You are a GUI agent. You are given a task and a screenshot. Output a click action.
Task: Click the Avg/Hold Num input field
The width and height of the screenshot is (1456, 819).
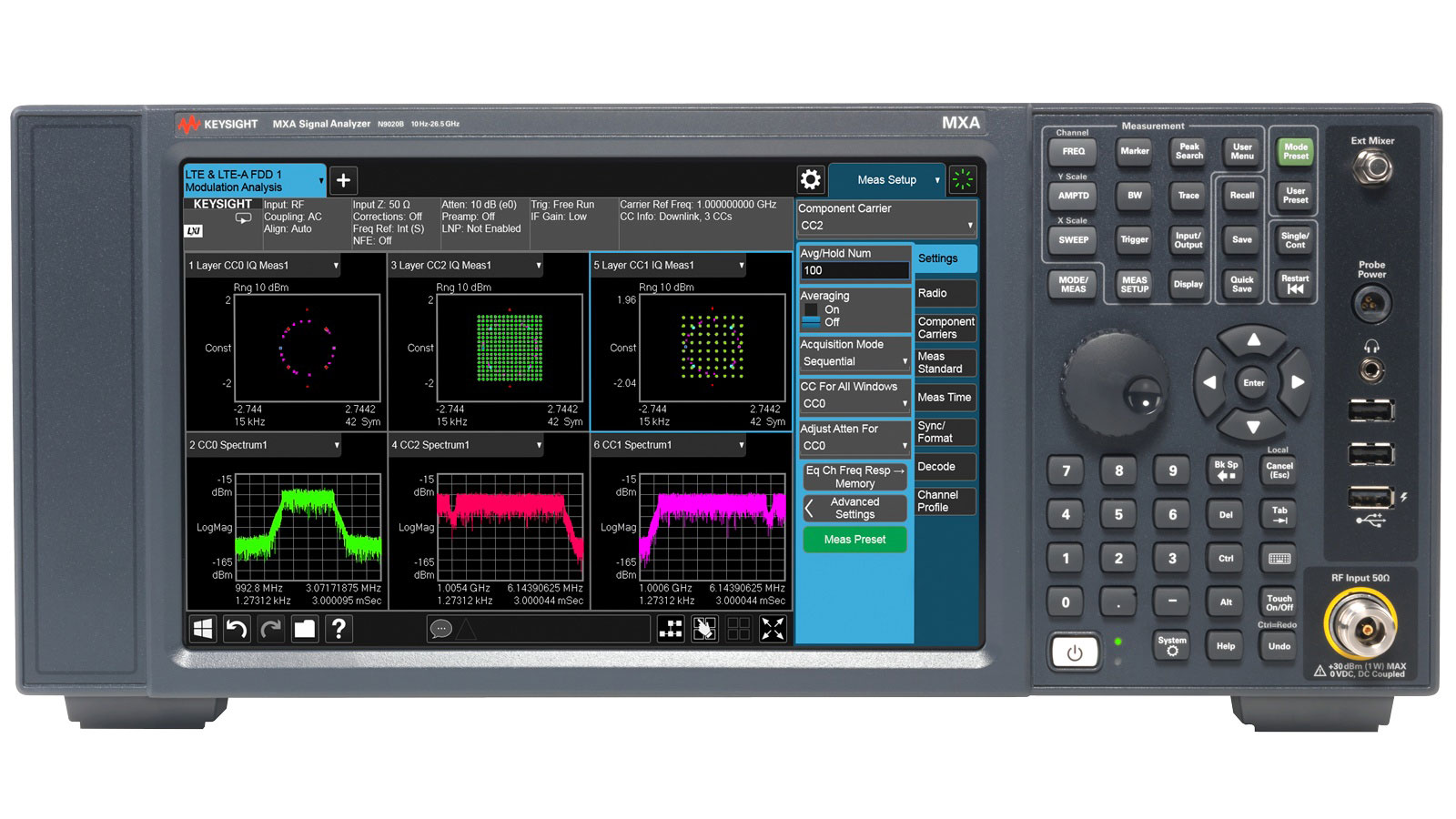[x=854, y=270]
